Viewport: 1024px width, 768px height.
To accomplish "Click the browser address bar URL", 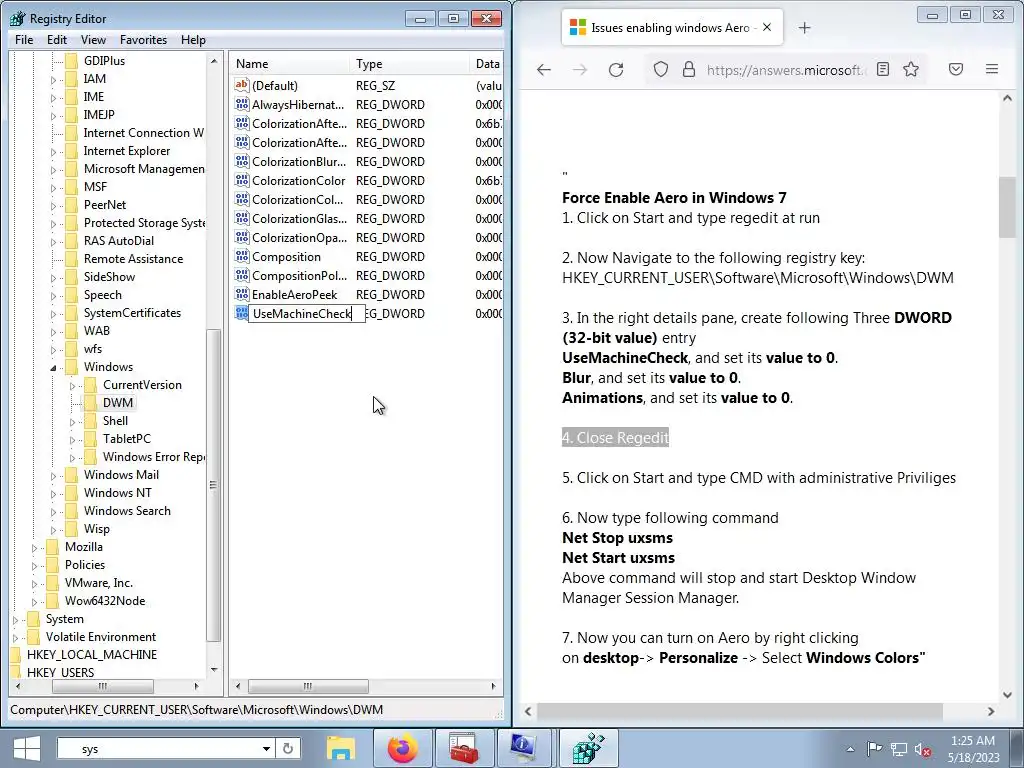I will (x=786, y=70).
